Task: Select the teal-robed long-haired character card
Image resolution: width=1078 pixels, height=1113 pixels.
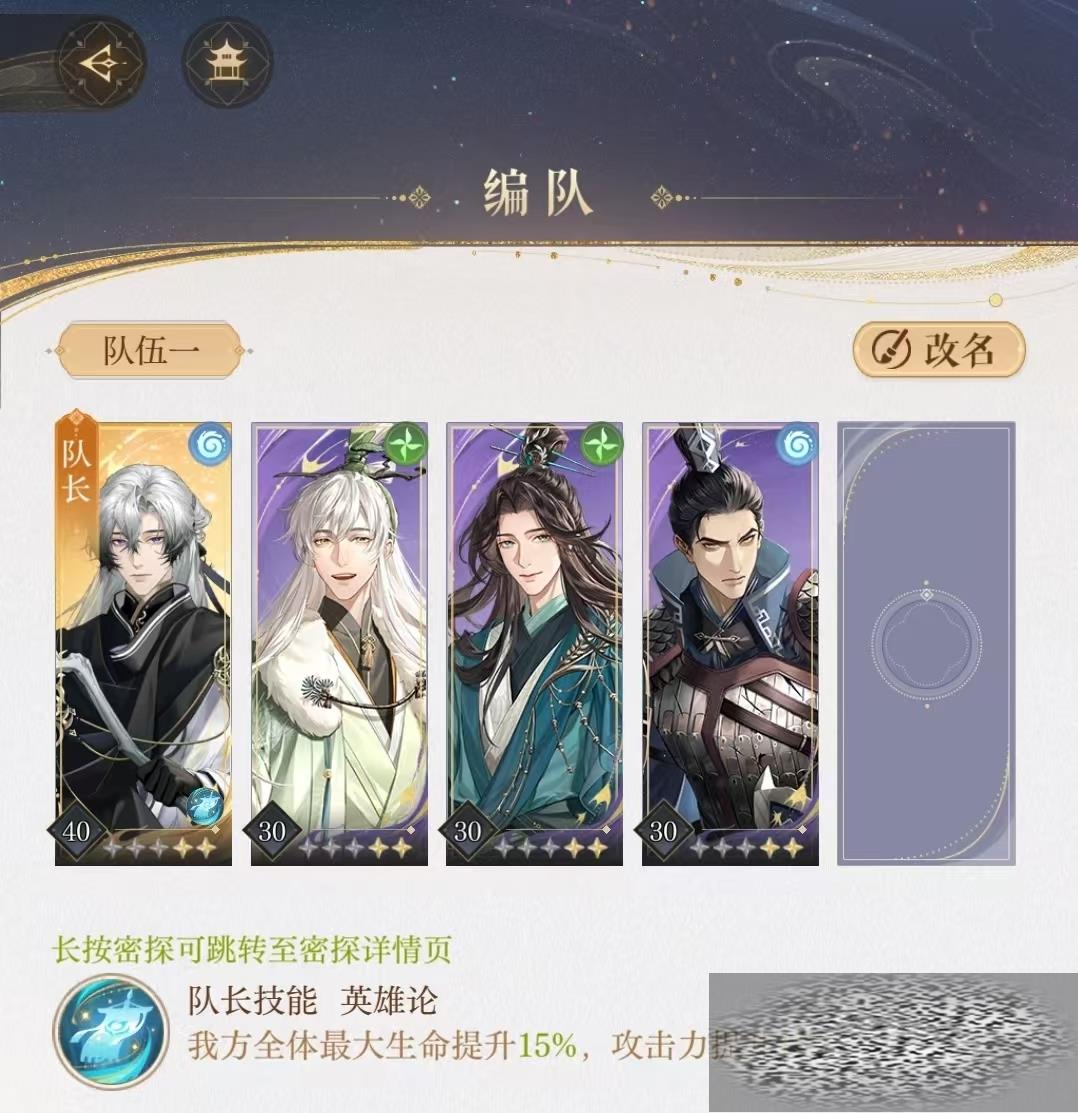Action: click(534, 644)
